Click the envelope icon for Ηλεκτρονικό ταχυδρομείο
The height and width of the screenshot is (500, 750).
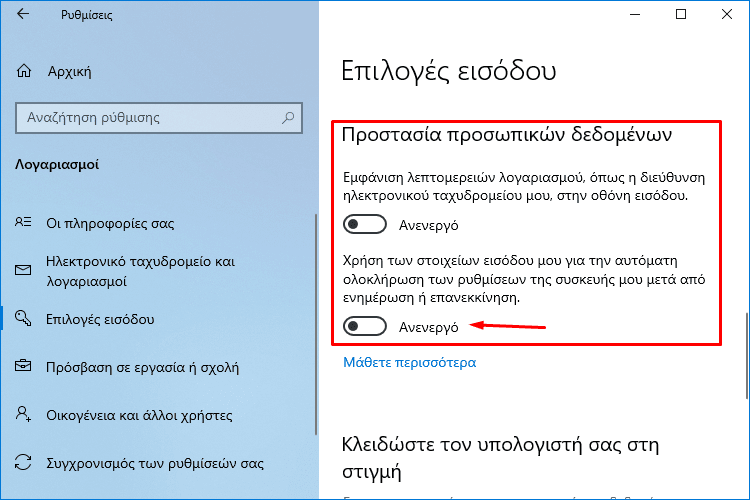[x=23, y=270]
